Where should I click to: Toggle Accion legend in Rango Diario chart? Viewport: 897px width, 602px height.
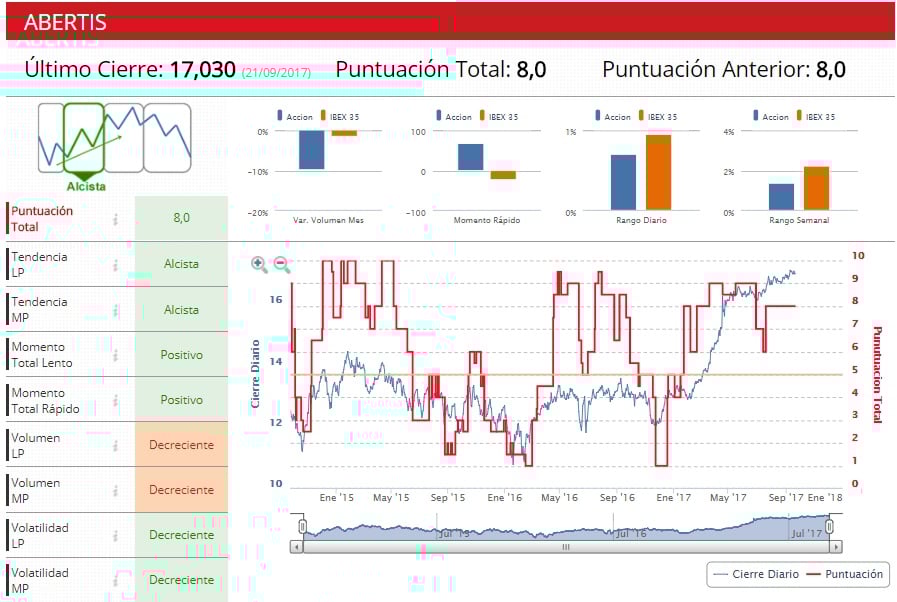(x=613, y=116)
